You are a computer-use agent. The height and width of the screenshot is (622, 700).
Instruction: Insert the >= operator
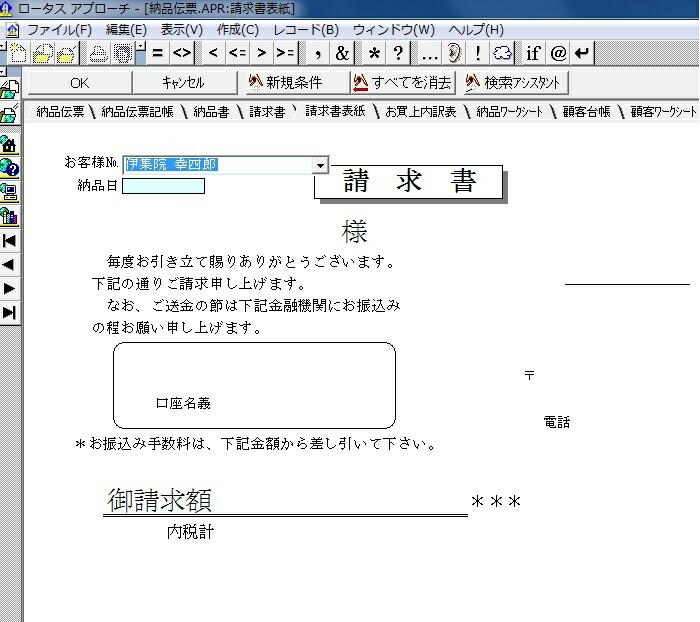pos(285,53)
